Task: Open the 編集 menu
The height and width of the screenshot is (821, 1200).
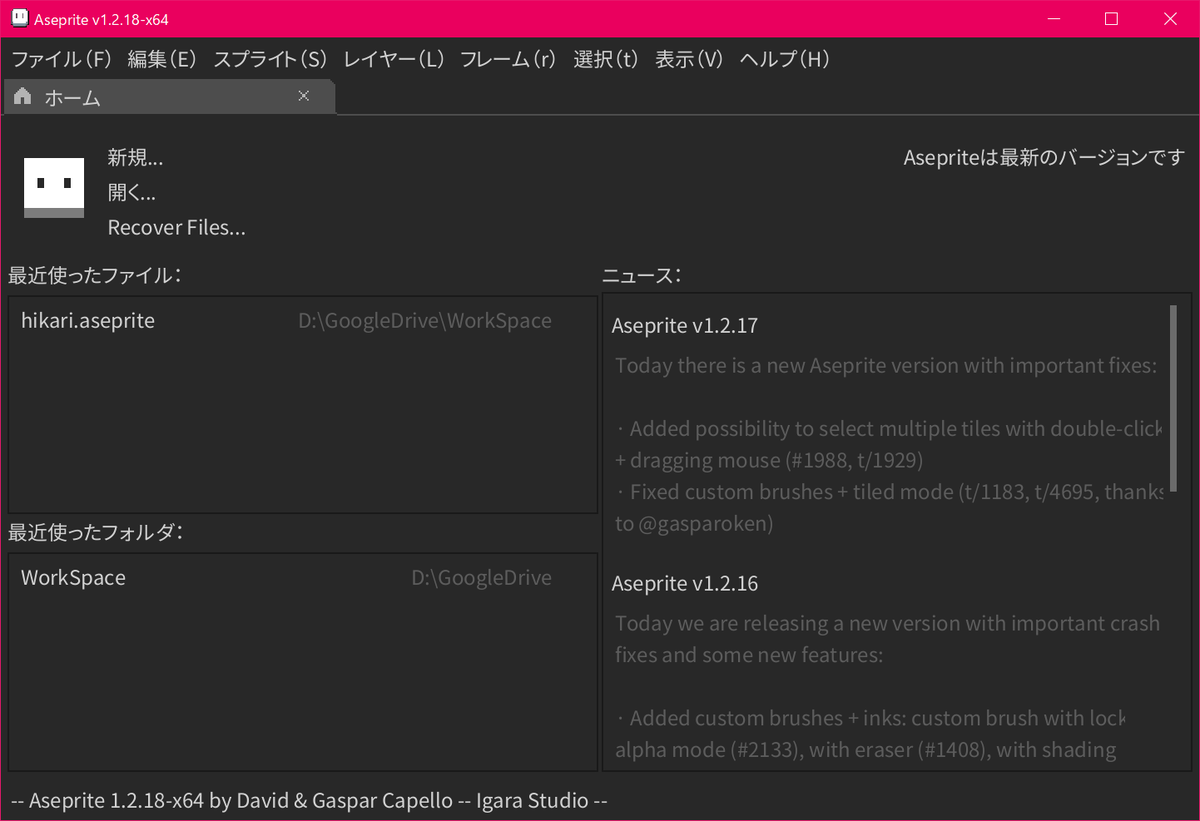Action: (162, 59)
